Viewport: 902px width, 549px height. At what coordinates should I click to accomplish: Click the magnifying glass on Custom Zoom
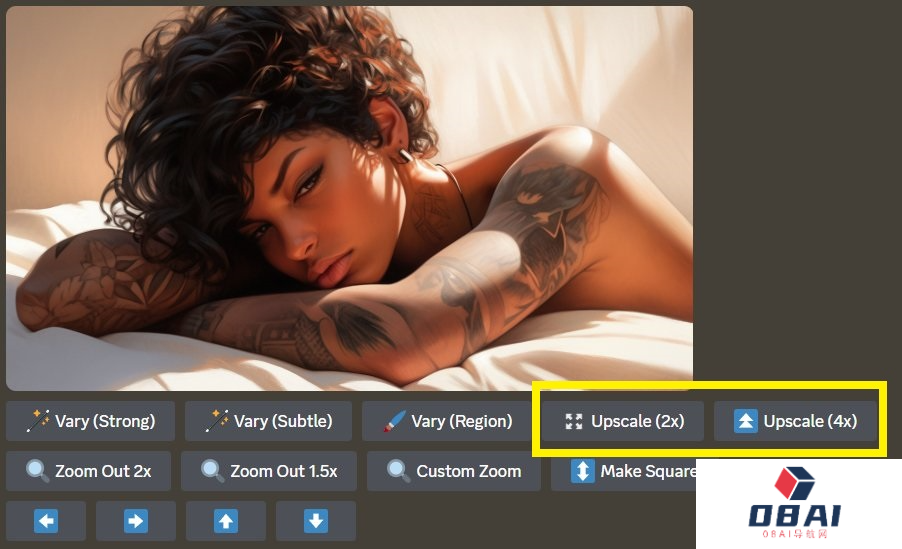[x=399, y=471]
